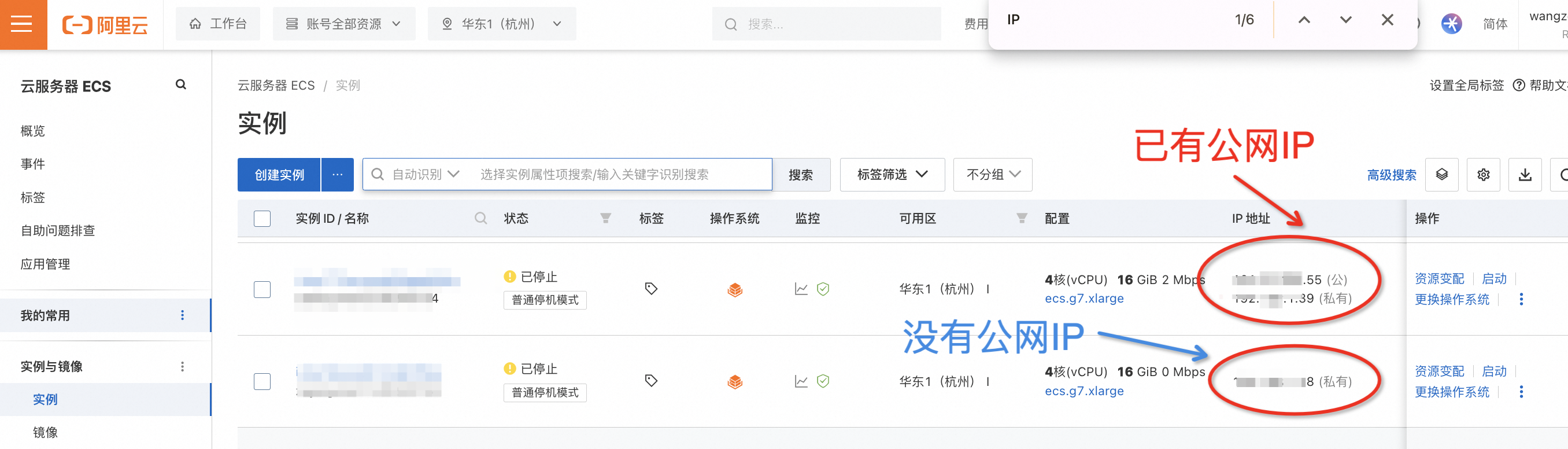This screenshot has width=1568, height=449.
Task: Open the 不分组 grouping dropdown
Action: point(992,175)
